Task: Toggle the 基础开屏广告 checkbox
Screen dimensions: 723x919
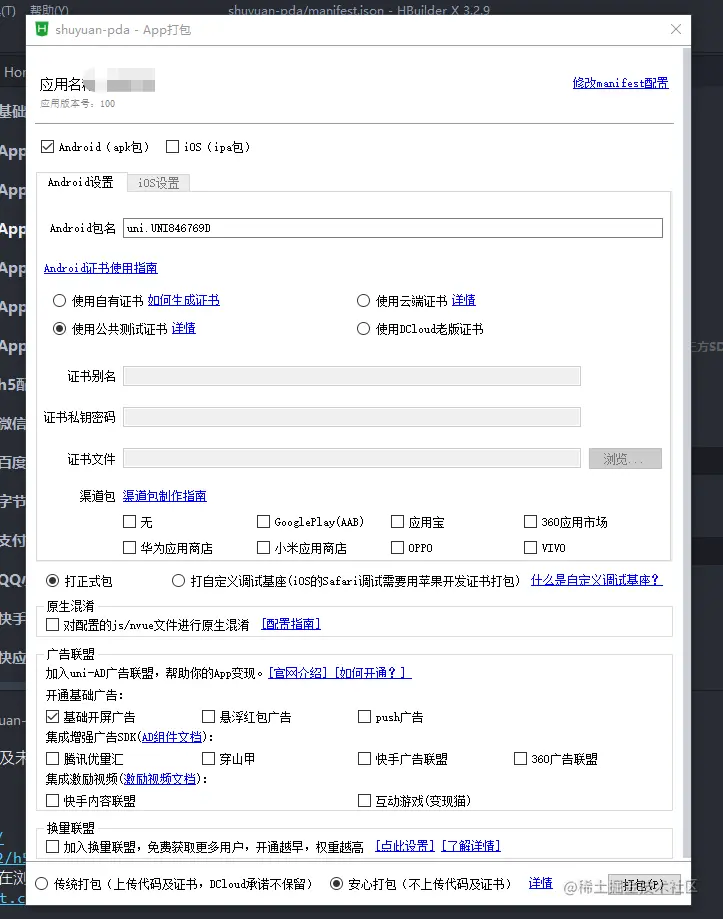Action: pyautogui.click(x=52, y=716)
